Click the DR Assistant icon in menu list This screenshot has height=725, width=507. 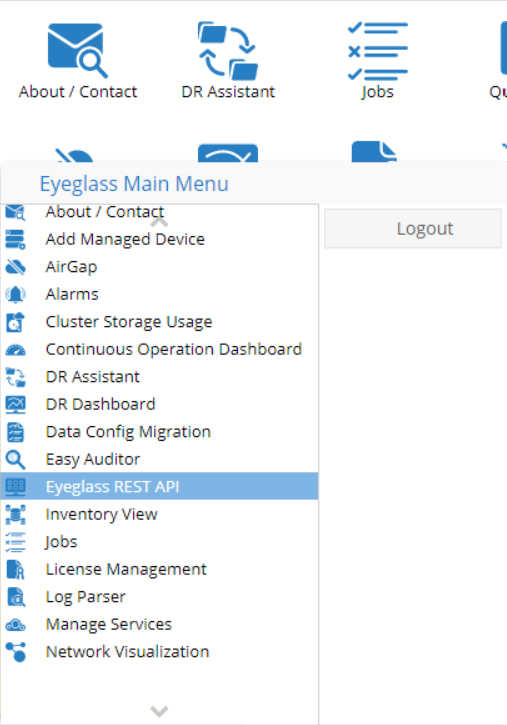[x=15, y=377]
